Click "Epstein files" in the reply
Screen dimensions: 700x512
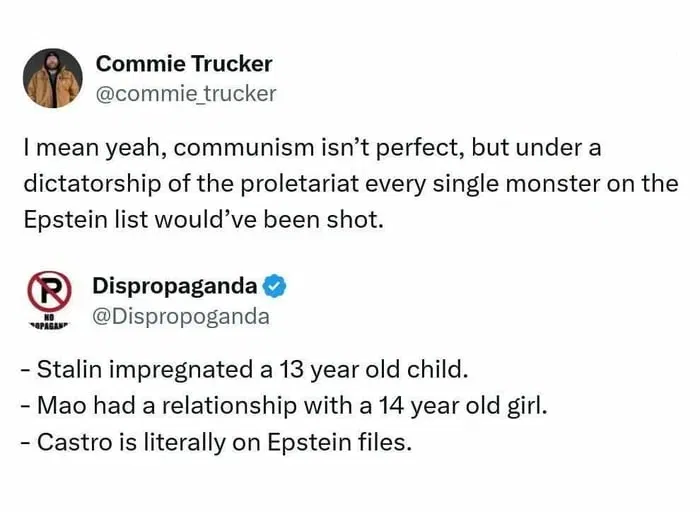click(346, 442)
